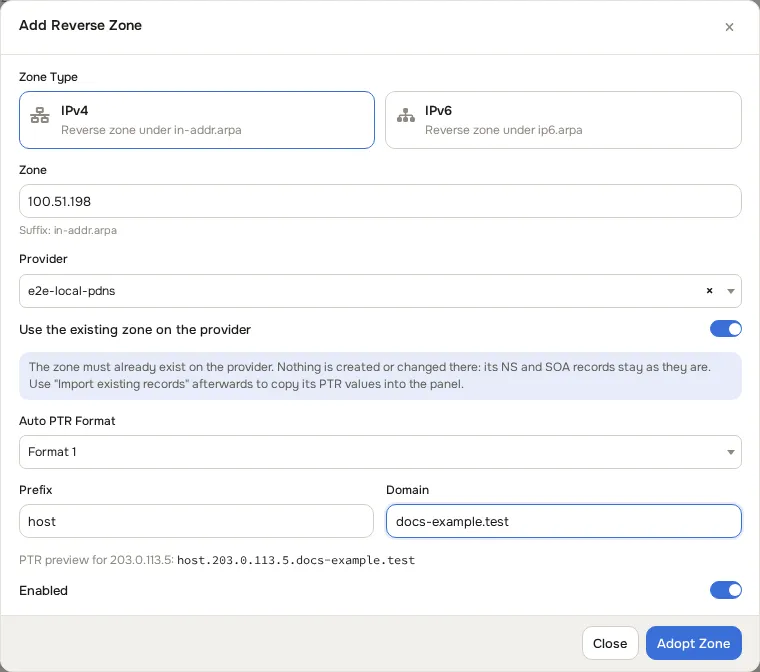Click the Auto PTR Format label

(67, 421)
